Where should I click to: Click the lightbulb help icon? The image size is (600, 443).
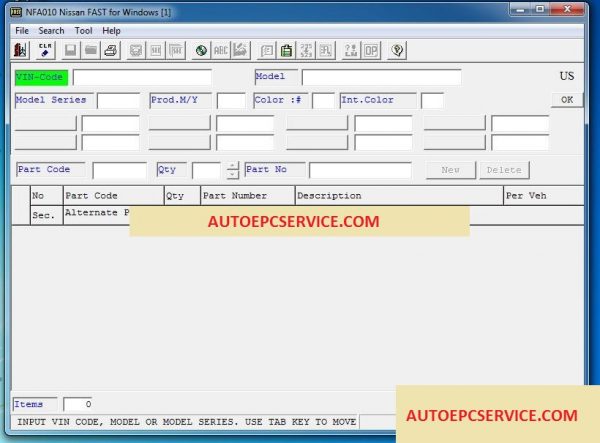point(397,50)
